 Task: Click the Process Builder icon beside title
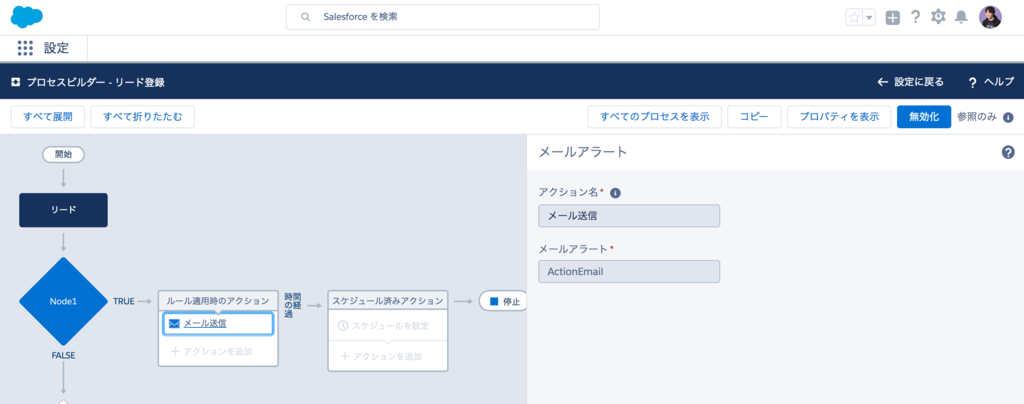pos(16,82)
